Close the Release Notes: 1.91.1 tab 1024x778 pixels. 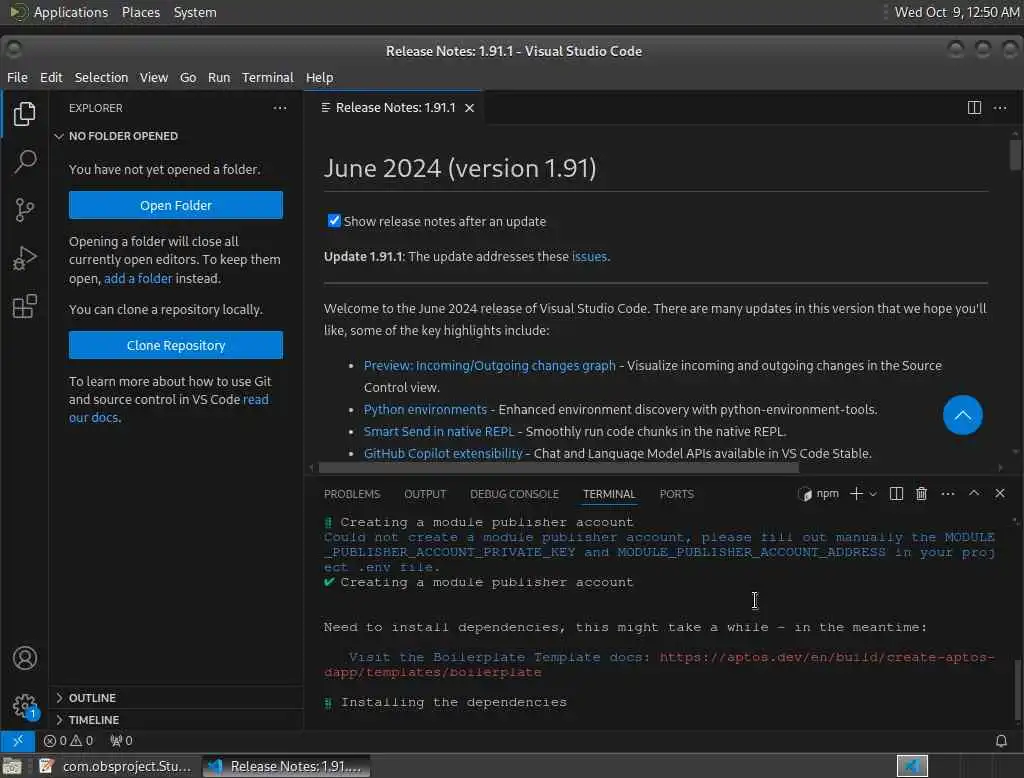(469, 108)
